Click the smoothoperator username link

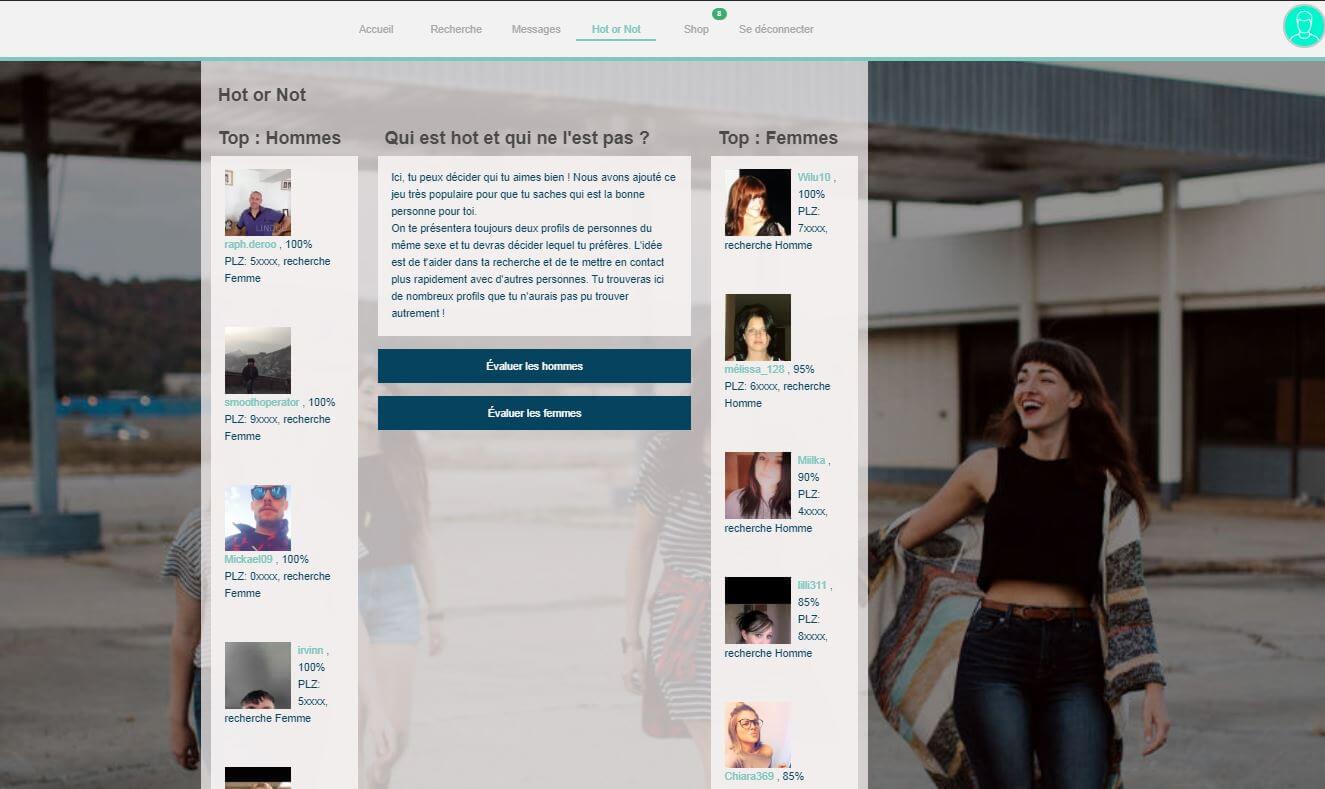[262, 402]
